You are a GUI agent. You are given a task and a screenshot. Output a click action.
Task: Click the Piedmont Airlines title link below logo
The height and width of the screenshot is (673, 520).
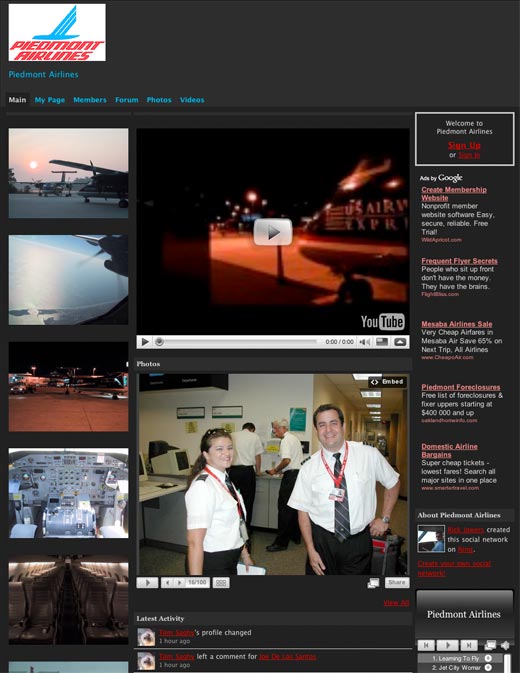[x=43, y=74]
